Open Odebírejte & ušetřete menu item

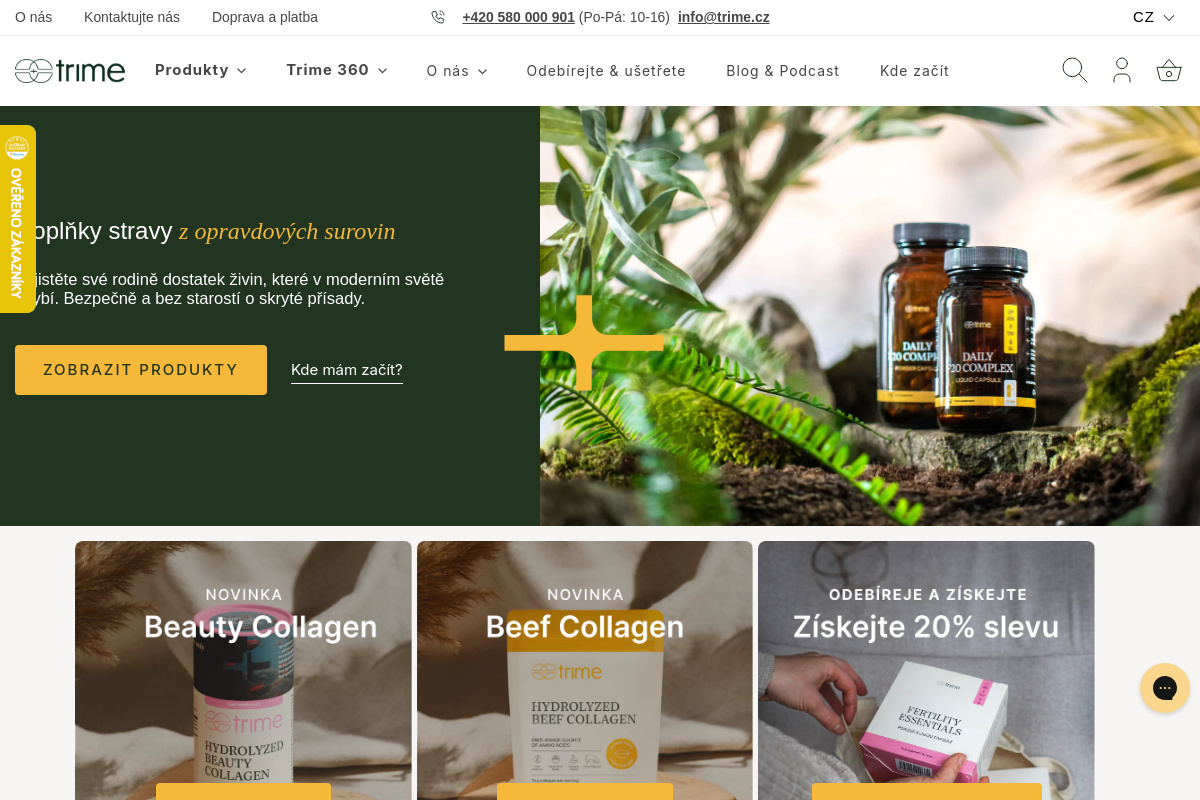pyautogui.click(x=606, y=71)
